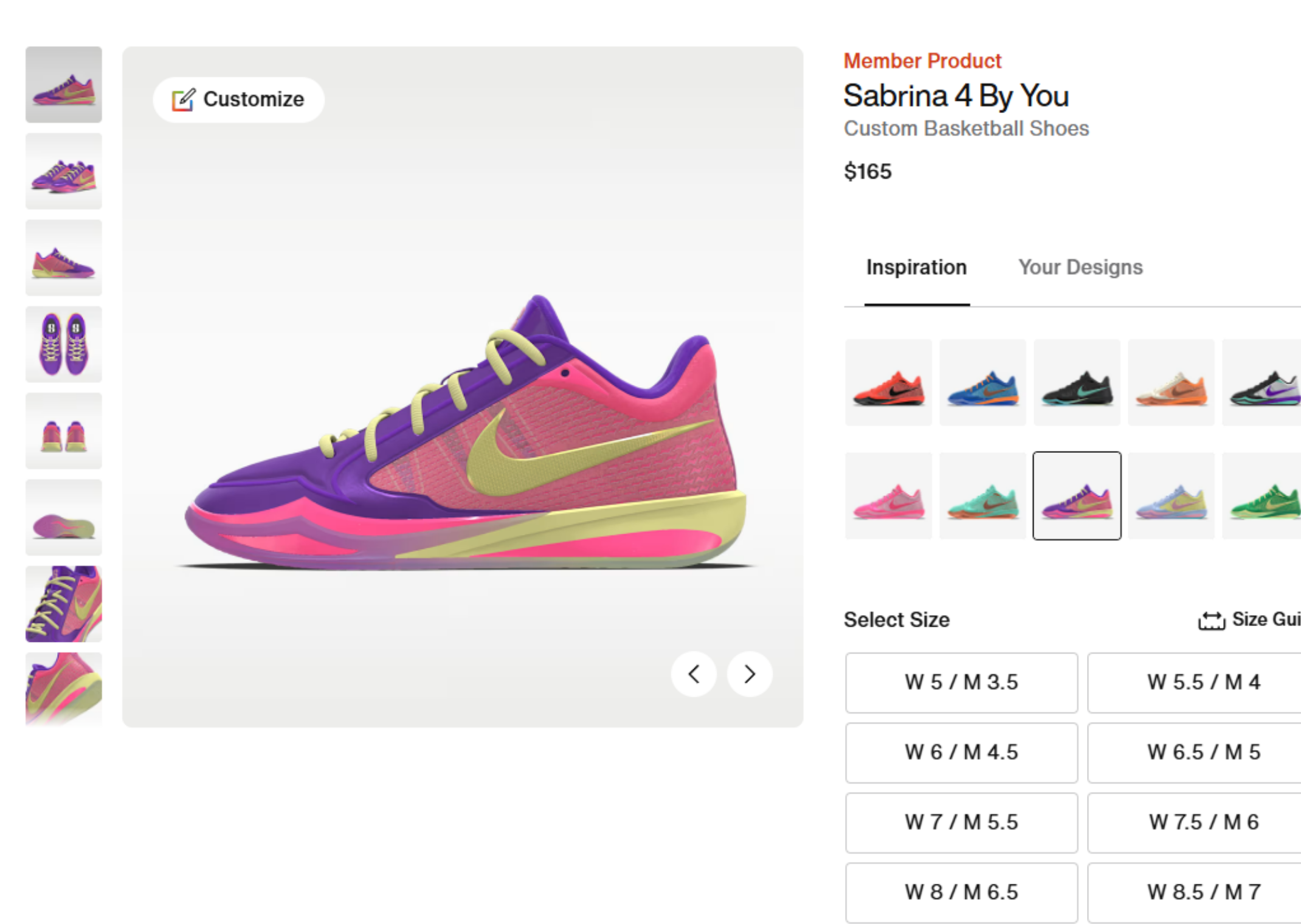Select size W 8.5 / M 7
The width and height of the screenshot is (1301, 924).
1194,892
